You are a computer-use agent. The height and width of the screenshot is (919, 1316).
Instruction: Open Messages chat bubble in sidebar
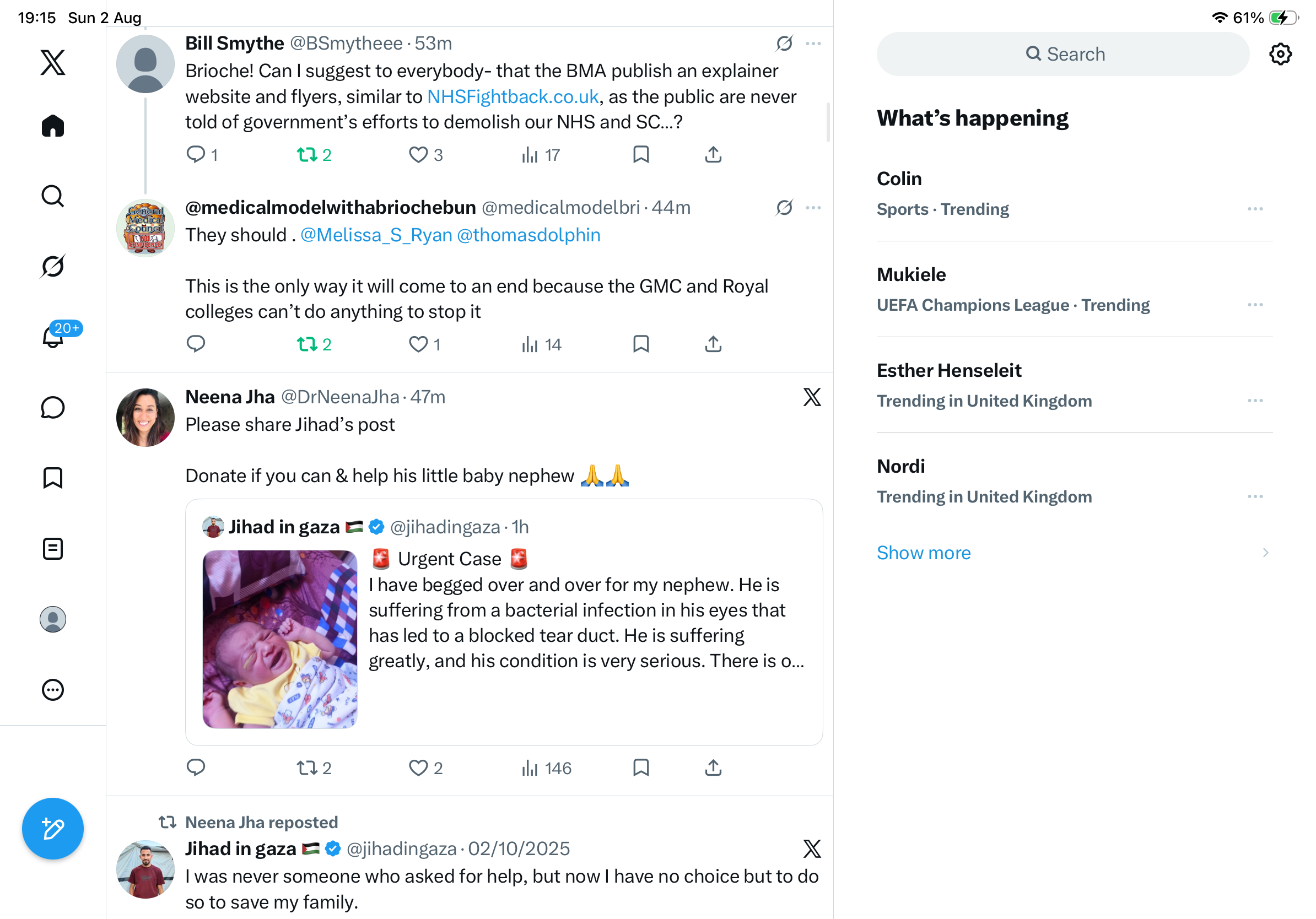point(53,407)
